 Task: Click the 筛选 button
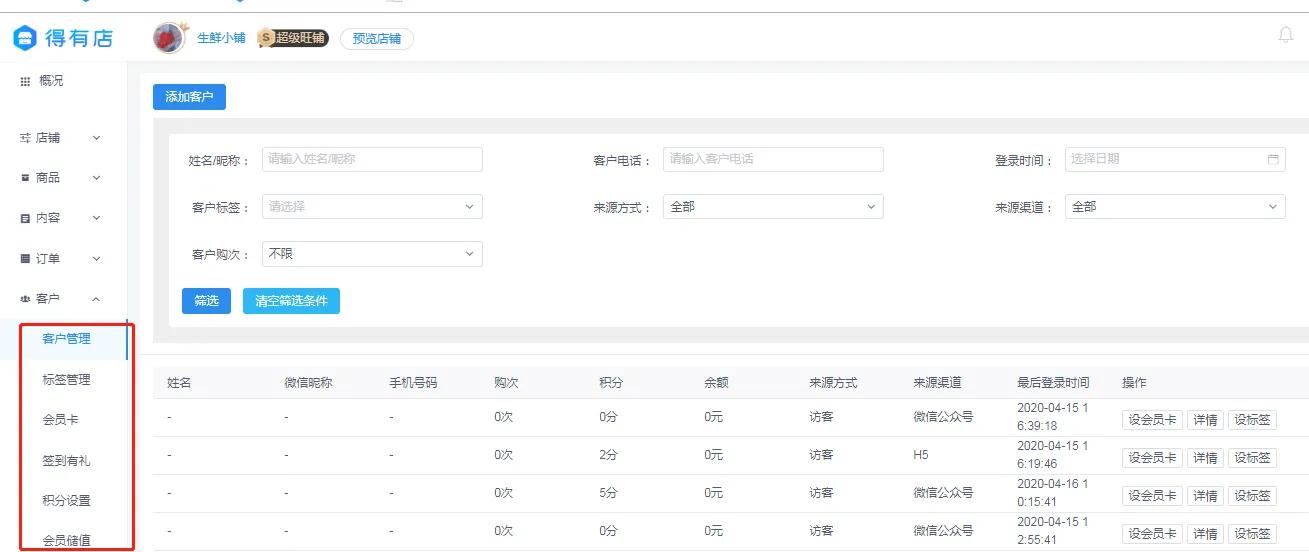(x=206, y=301)
